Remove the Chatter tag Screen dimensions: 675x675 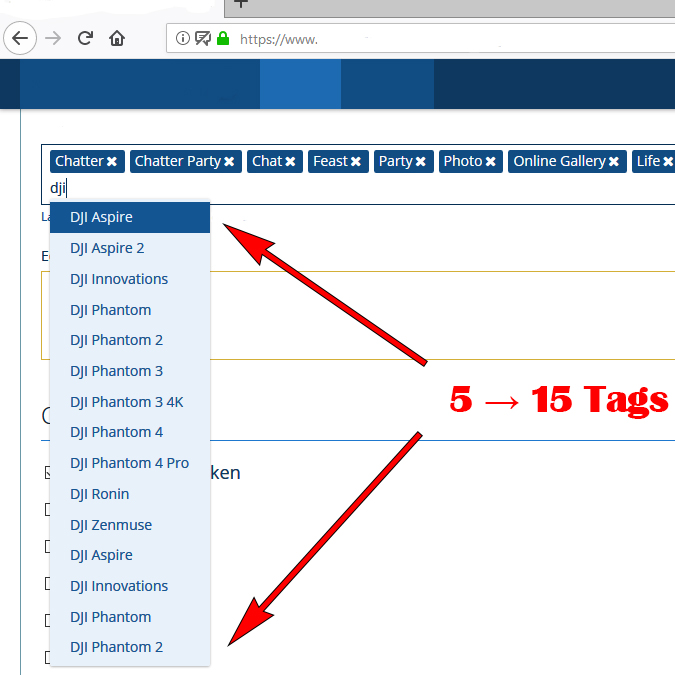[111, 161]
